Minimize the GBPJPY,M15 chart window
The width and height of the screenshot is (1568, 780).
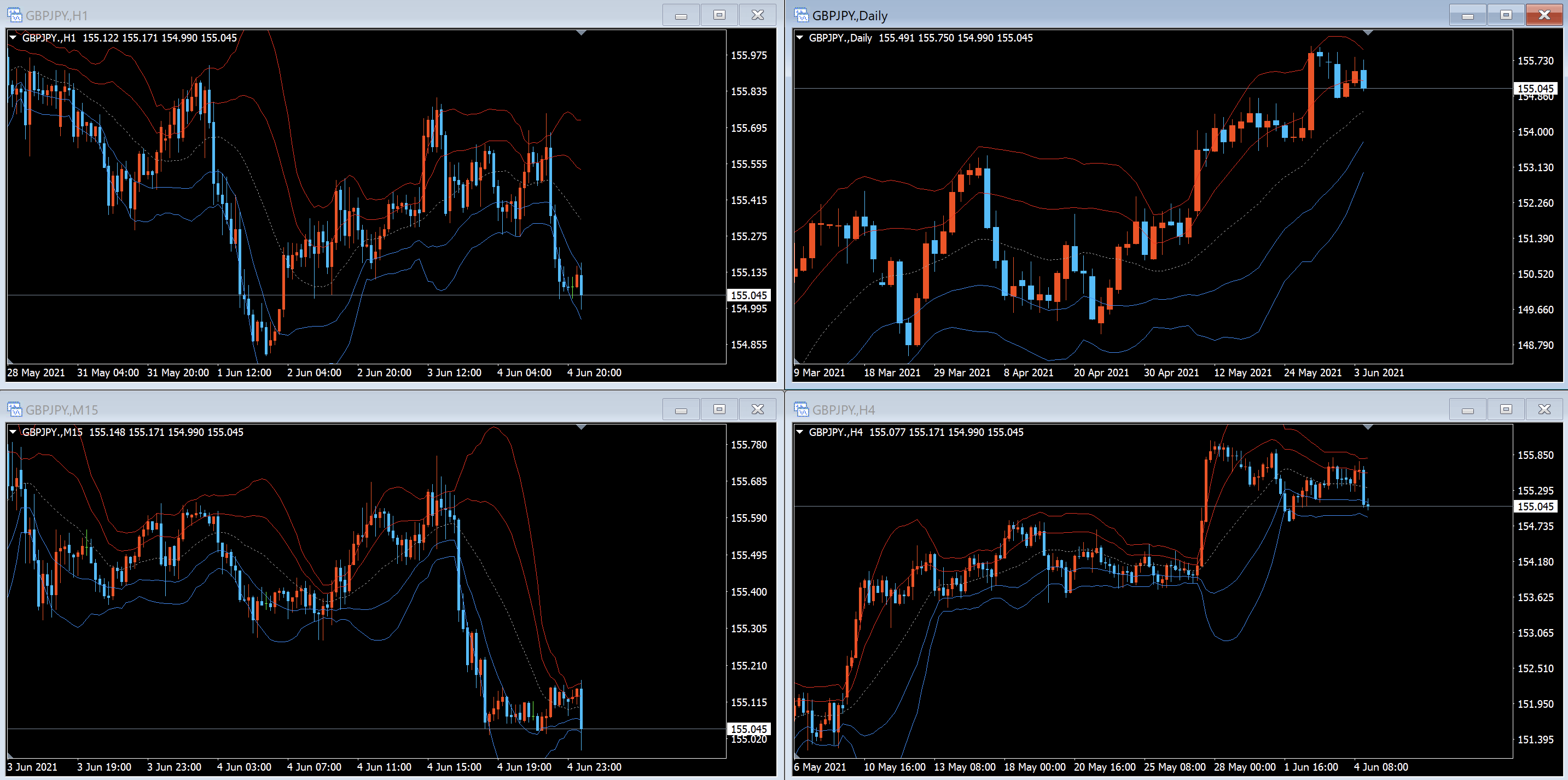(x=681, y=410)
